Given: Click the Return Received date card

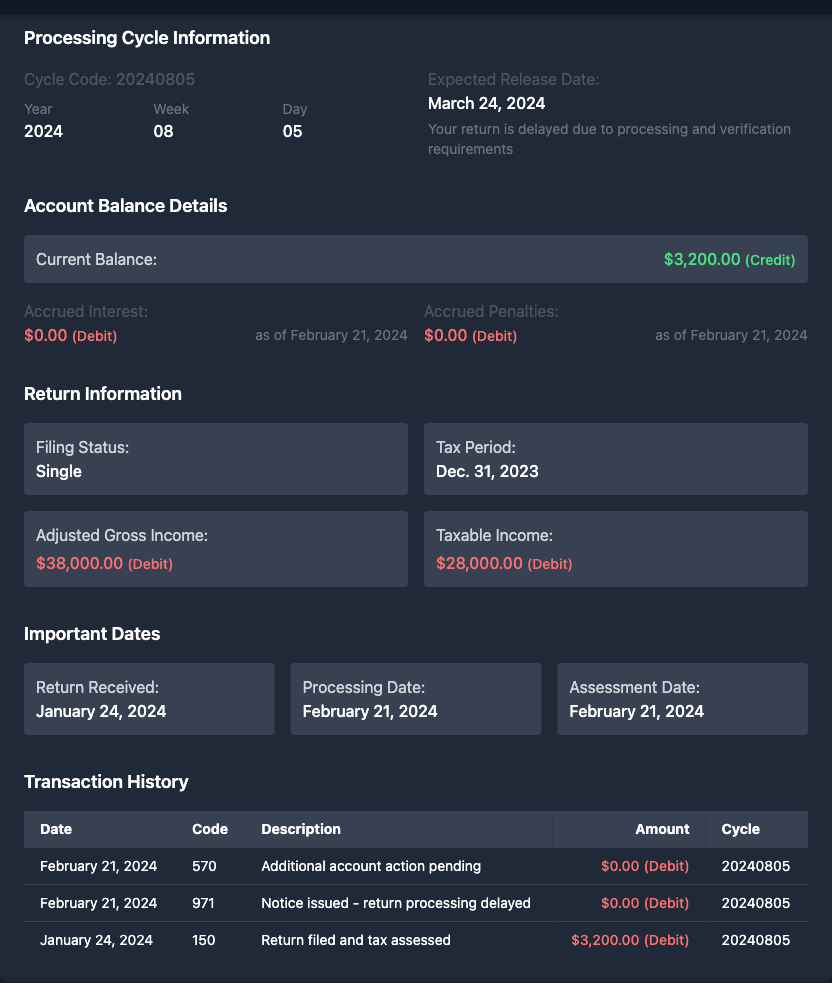Looking at the screenshot, I should tap(149, 699).
